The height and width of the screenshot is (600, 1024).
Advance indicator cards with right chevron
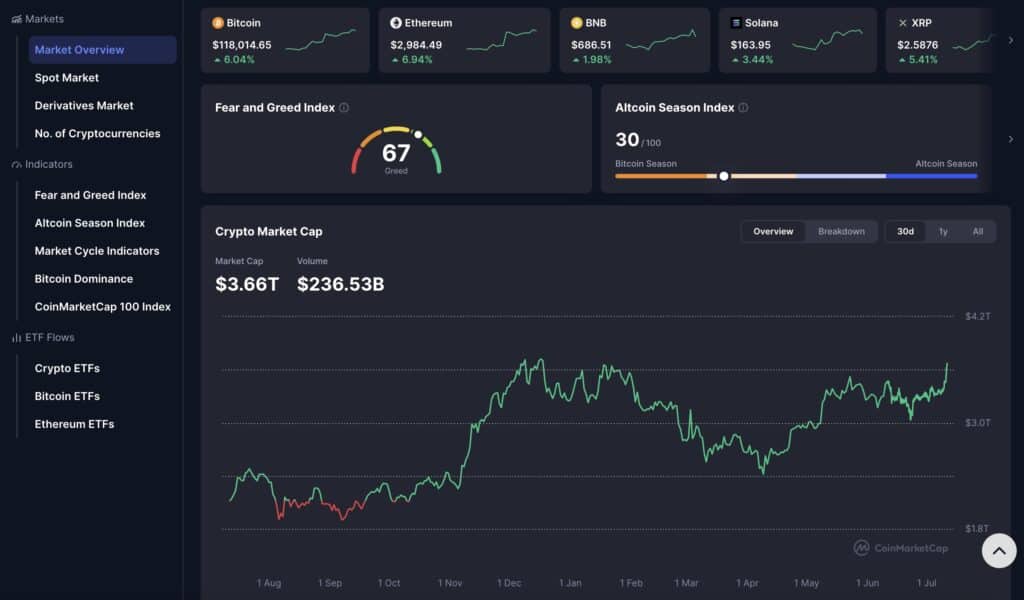[1010, 139]
